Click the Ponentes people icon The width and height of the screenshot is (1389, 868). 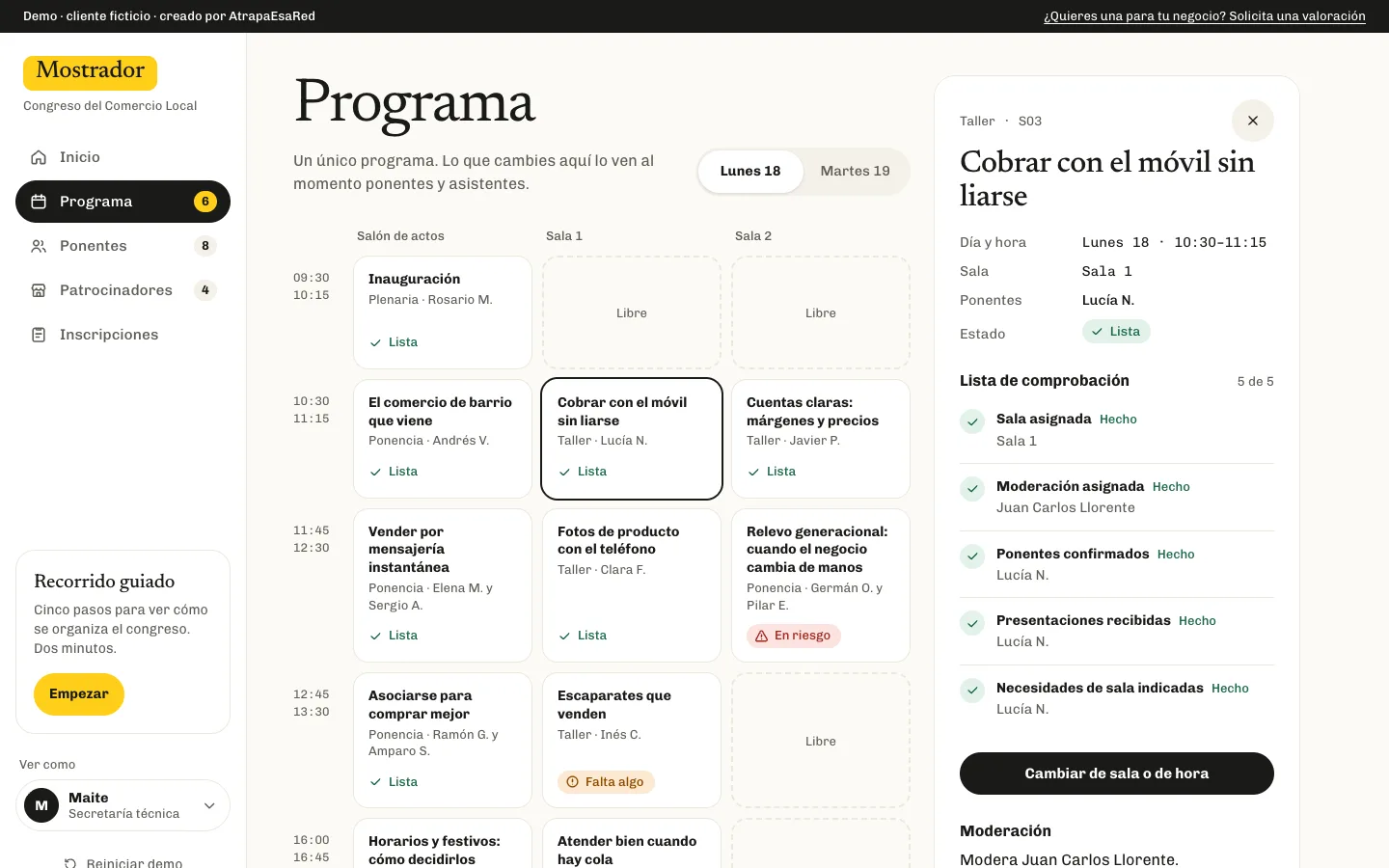tap(39, 246)
